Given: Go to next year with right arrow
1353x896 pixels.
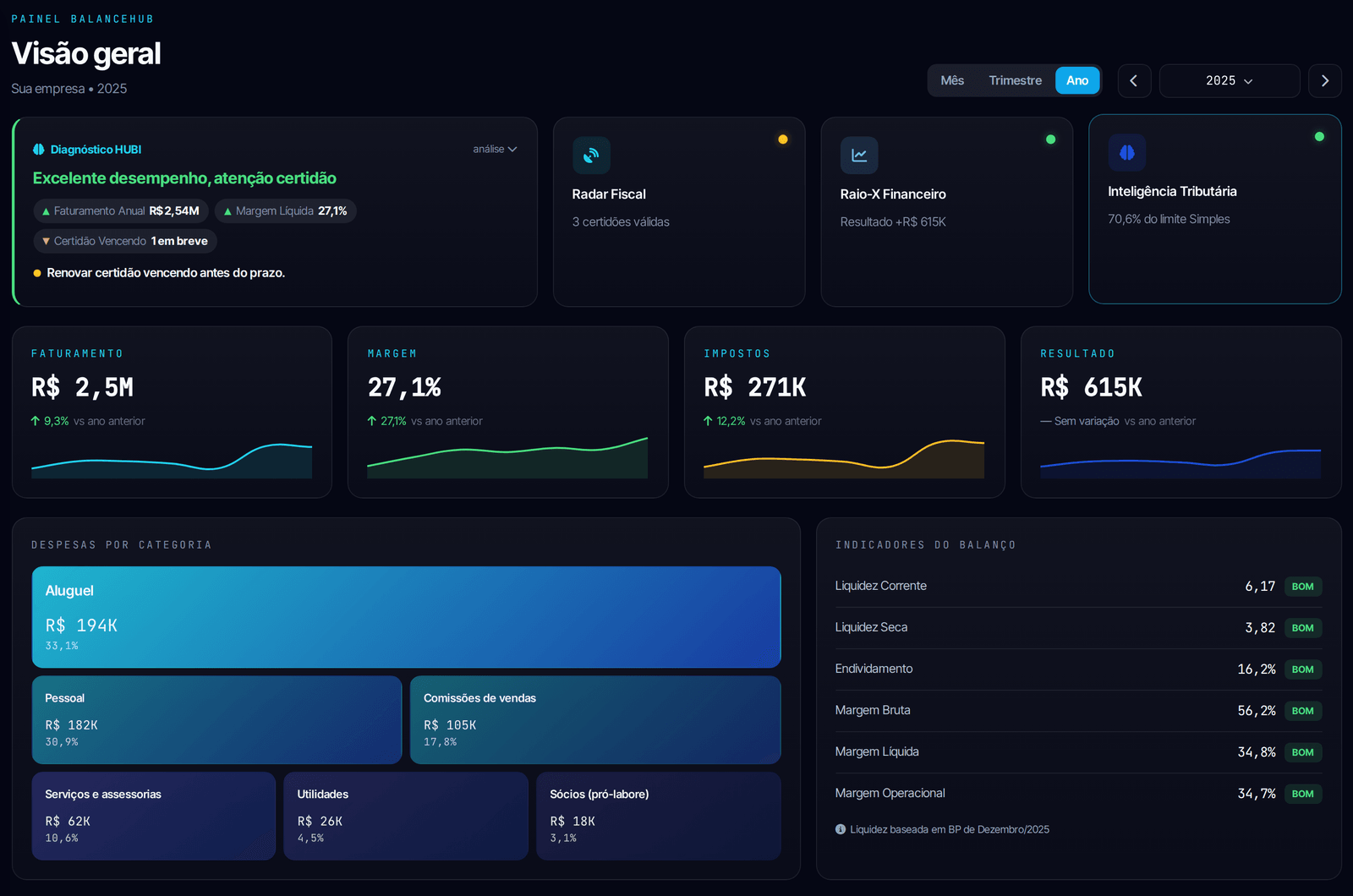Looking at the screenshot, I should pyautogui.click(x=1325, y=80).
